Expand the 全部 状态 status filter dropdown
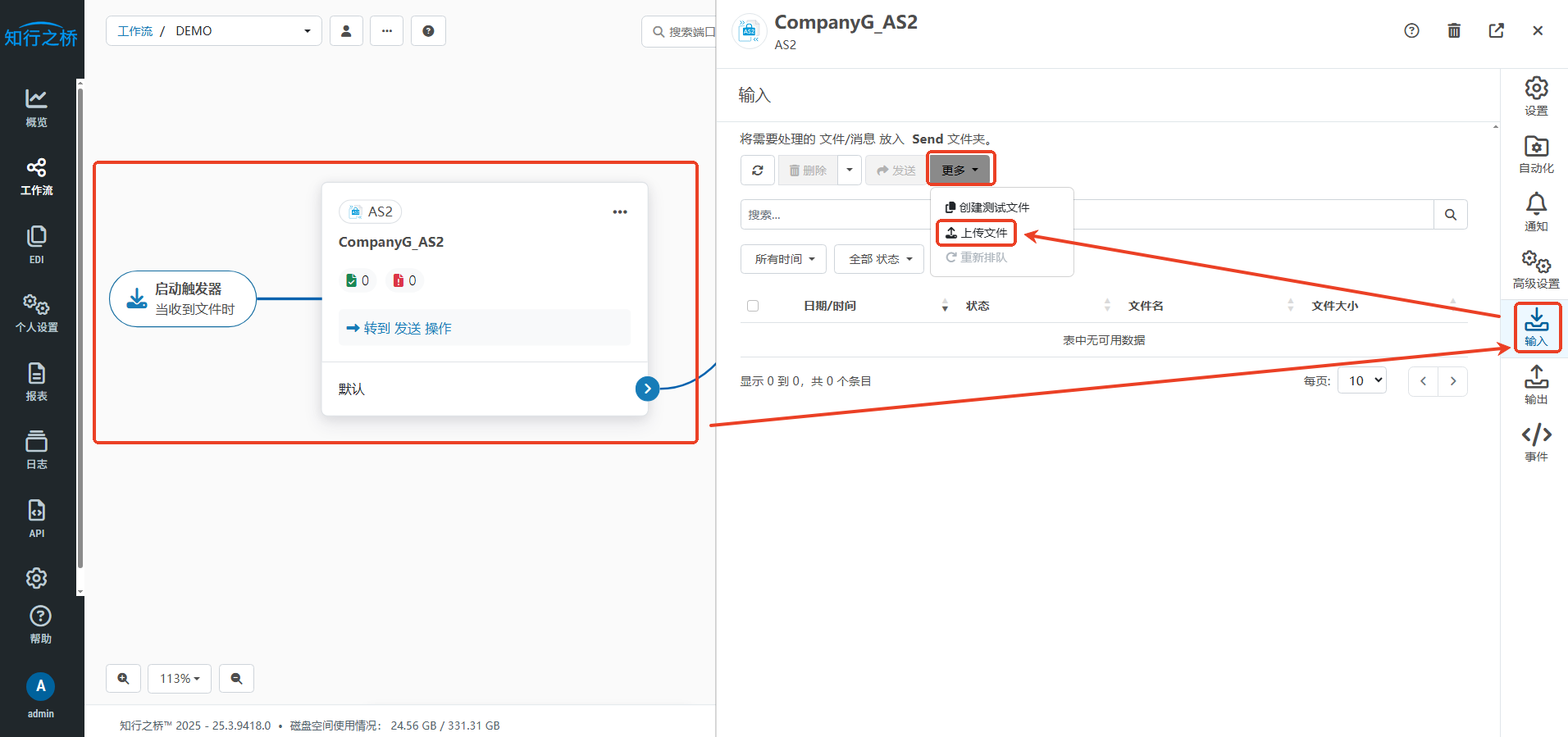Screen dimensions: 1568x737 pos(879,259)
